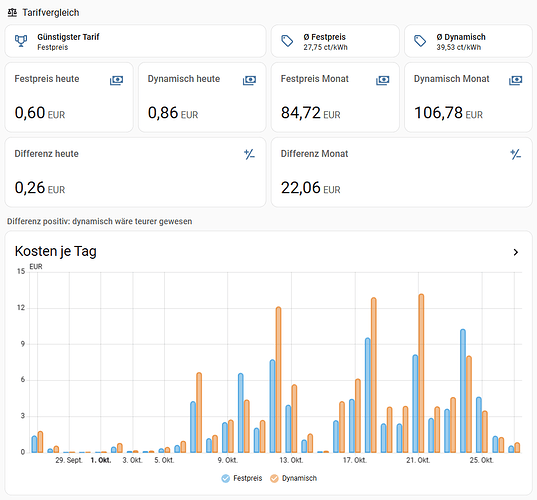Screen dimensions: 537x500
Task: Click the trophy icon for Günstigster Tarif
Action: (21, 41)
